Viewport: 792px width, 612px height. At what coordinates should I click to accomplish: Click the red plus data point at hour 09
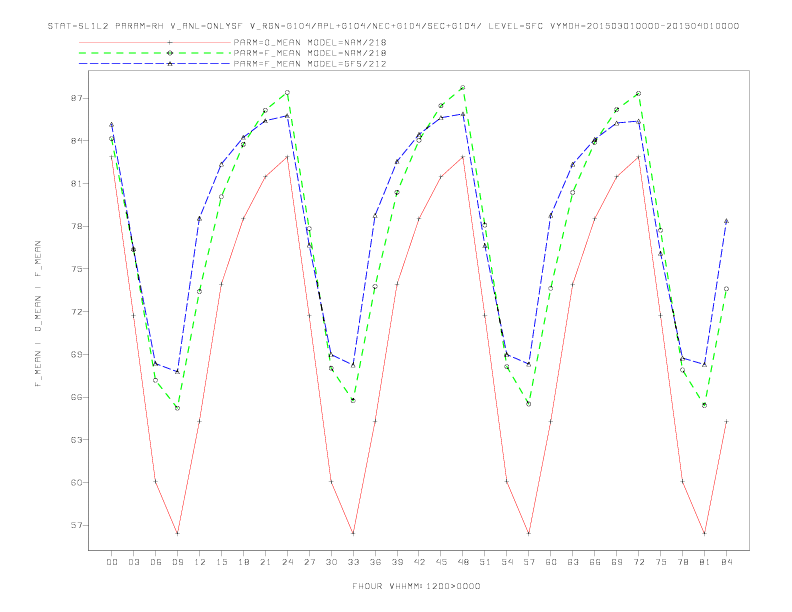(x=177, y=533)
